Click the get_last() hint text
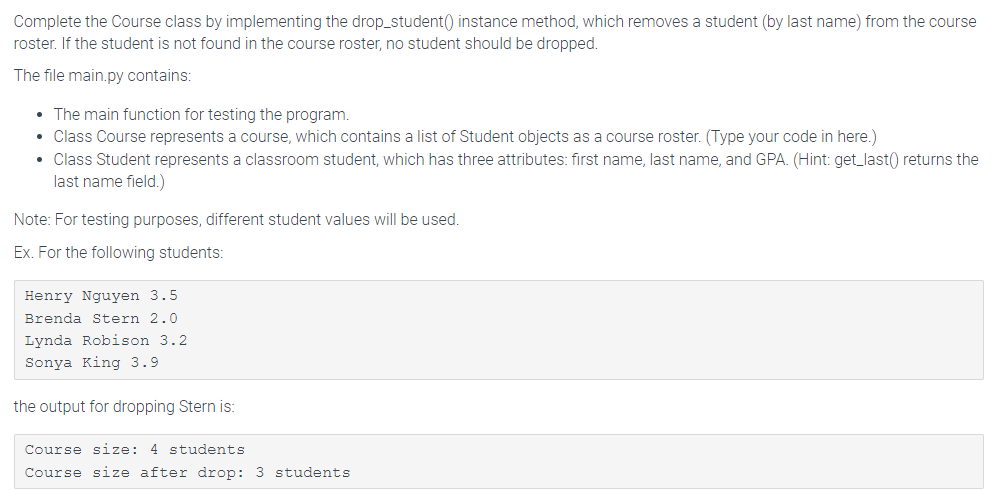The height and width of the screenshot is (491, 995). pyautogui.click(x=886, y=159)
